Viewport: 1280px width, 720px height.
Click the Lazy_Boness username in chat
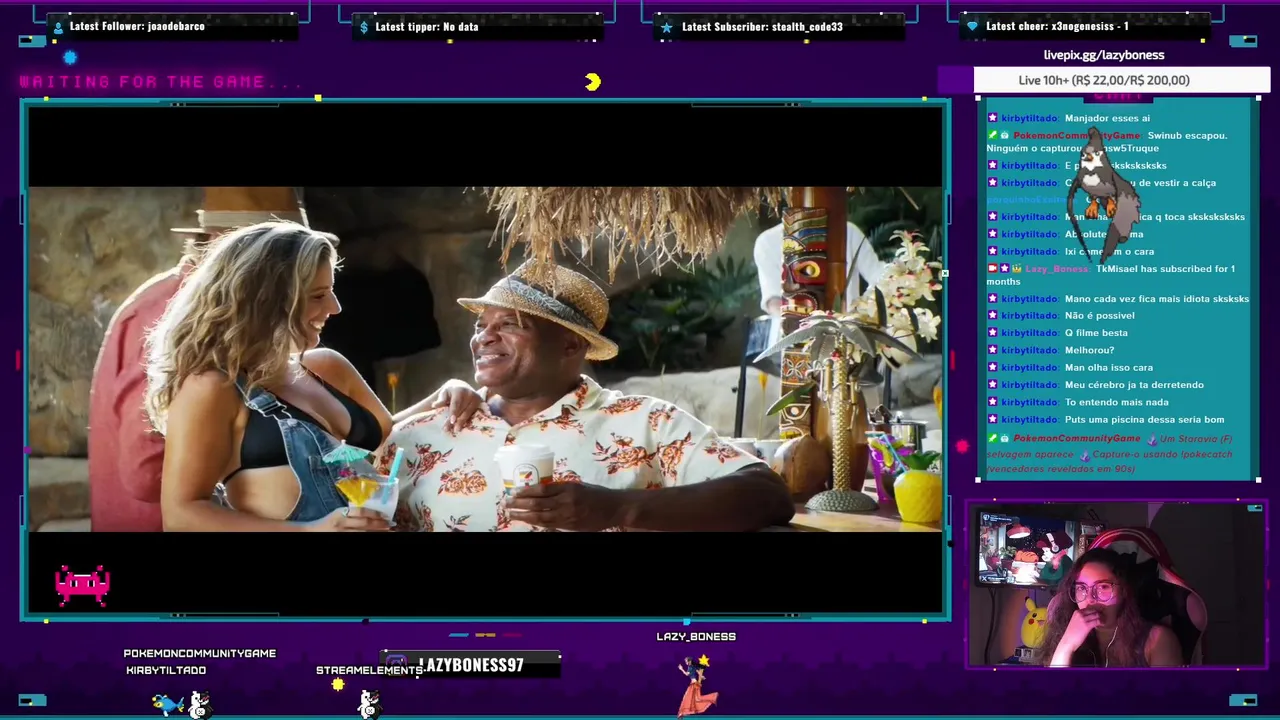1056,269
